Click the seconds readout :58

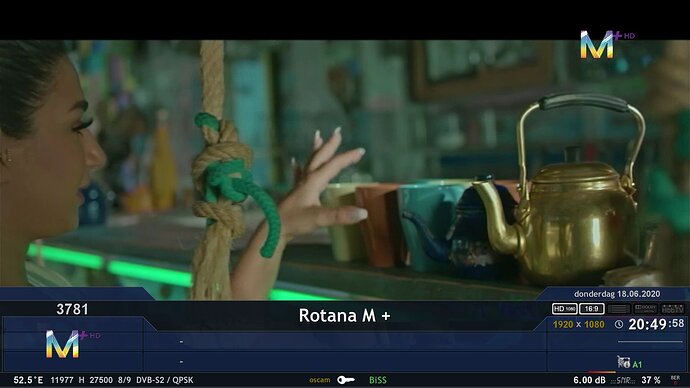[x=676, y=323]
